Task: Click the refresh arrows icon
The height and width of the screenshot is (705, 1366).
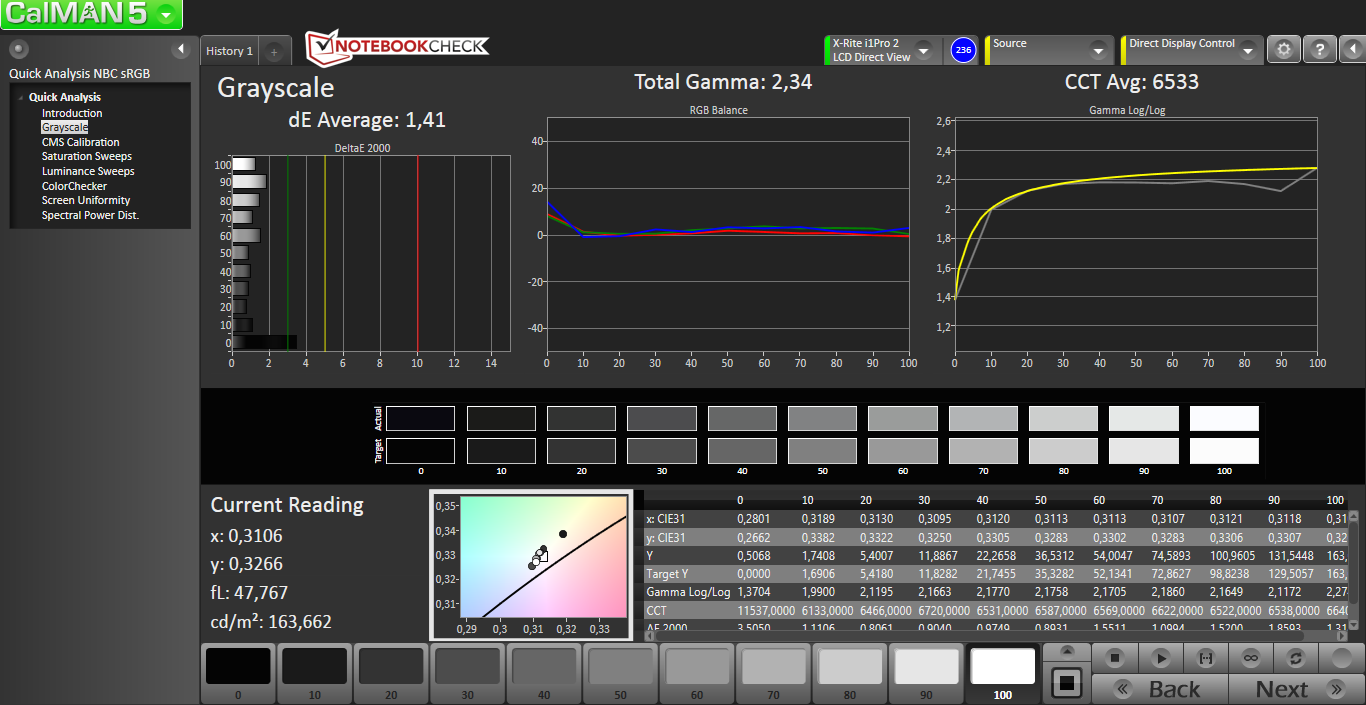Action: tap(1296, 658)
